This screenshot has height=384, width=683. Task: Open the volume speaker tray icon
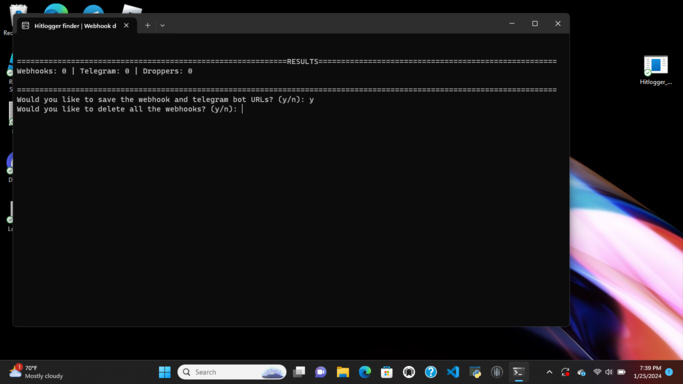pyautogui.click(x=609, y=372)
